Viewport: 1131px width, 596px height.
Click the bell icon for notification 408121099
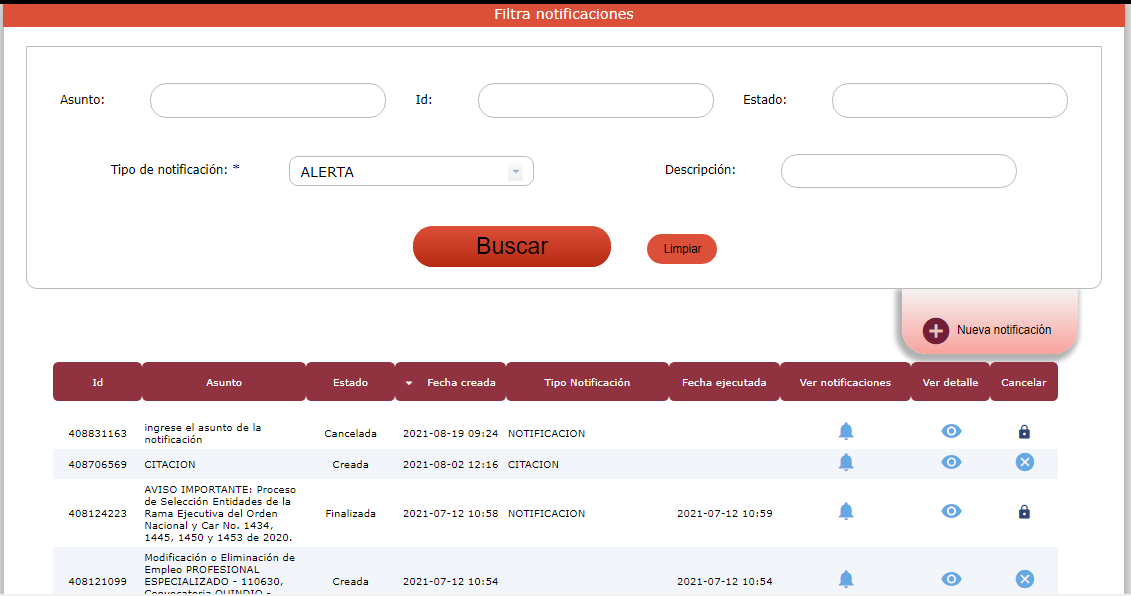[846, 579]
